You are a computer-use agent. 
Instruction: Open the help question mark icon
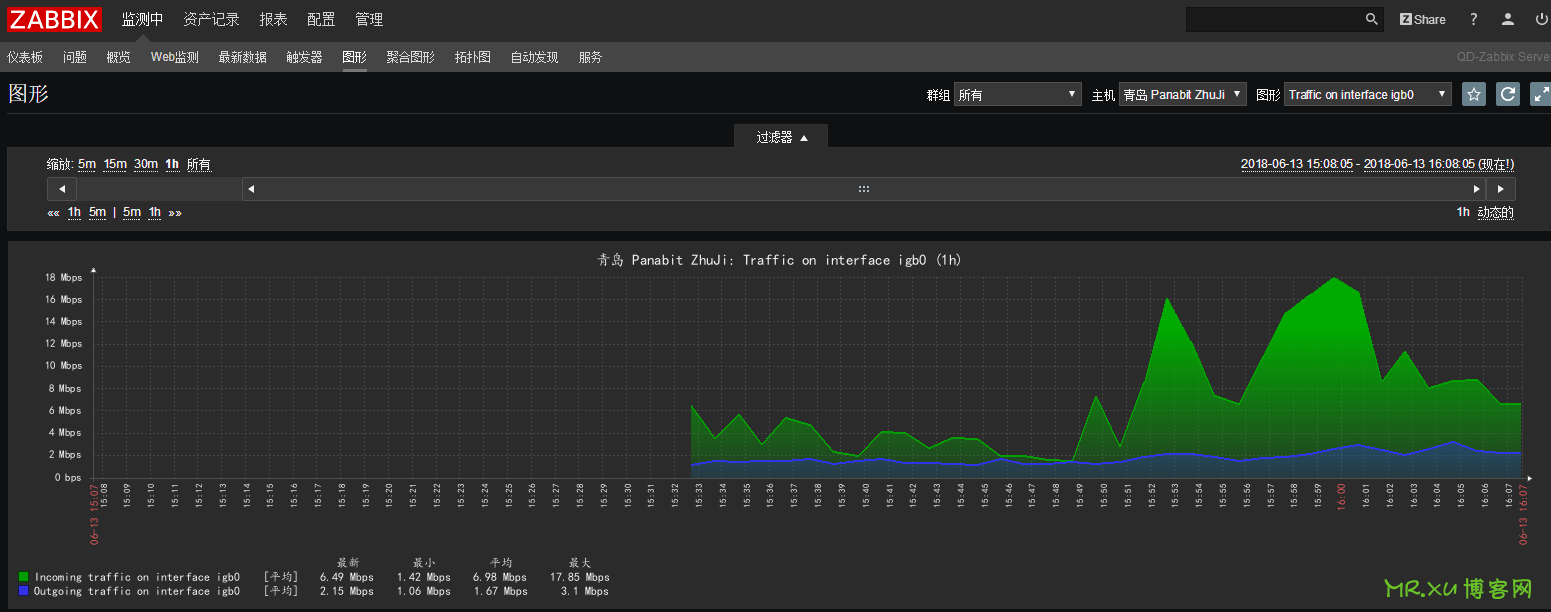pyautogui.click(x=1473, y=19)
